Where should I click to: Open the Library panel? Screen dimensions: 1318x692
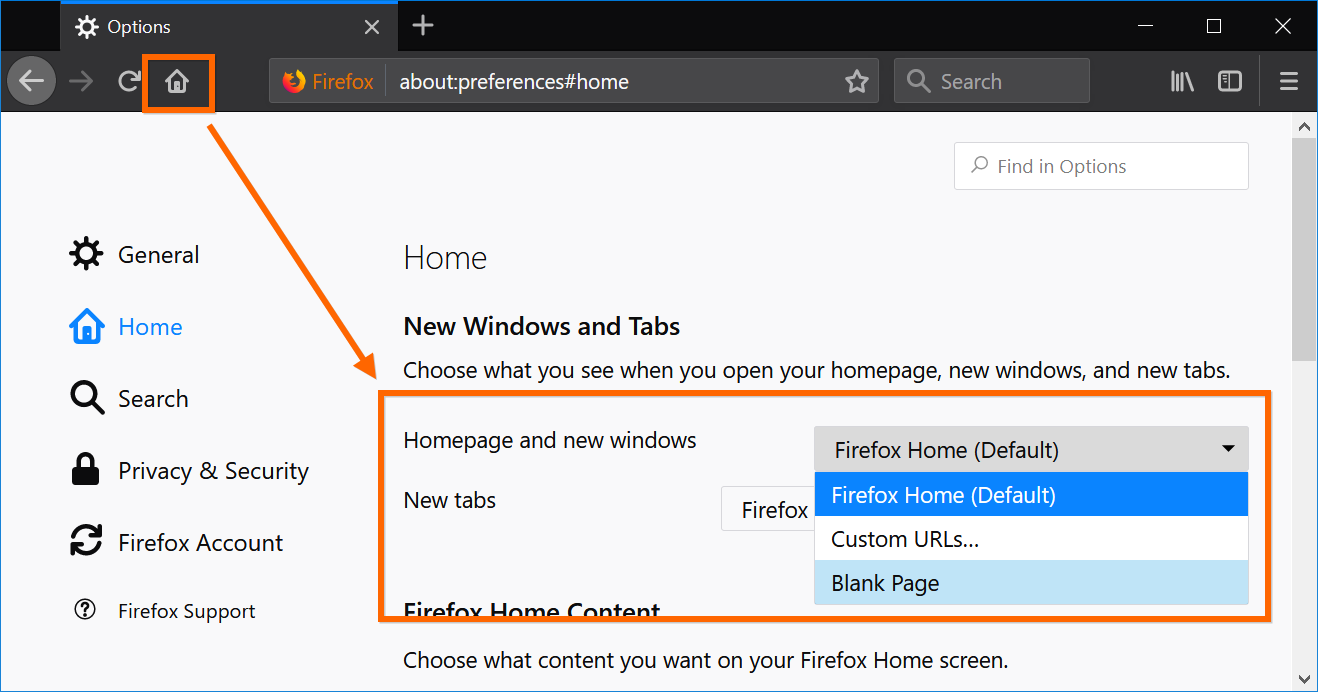tap(1181, 81)
